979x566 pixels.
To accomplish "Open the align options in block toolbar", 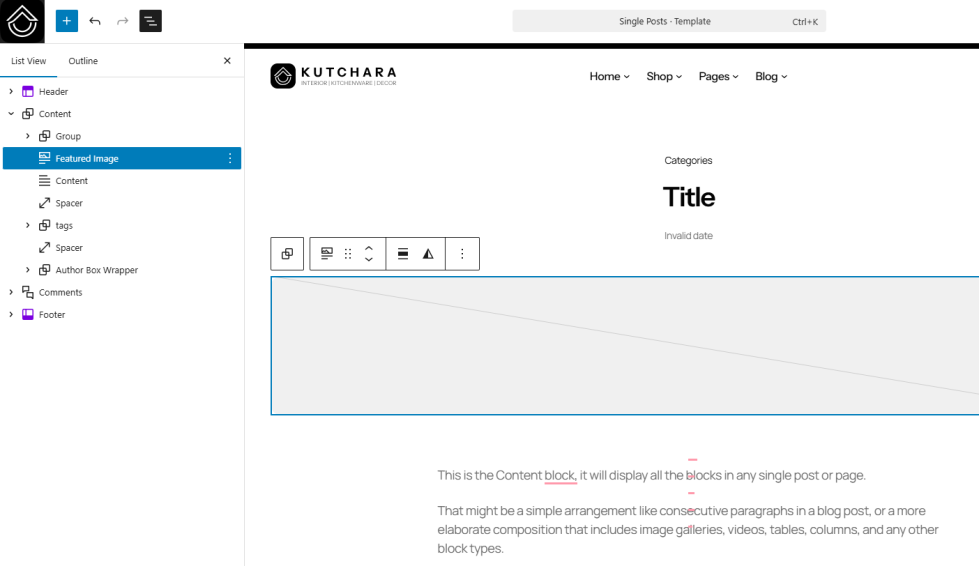I will coord(403,254).
